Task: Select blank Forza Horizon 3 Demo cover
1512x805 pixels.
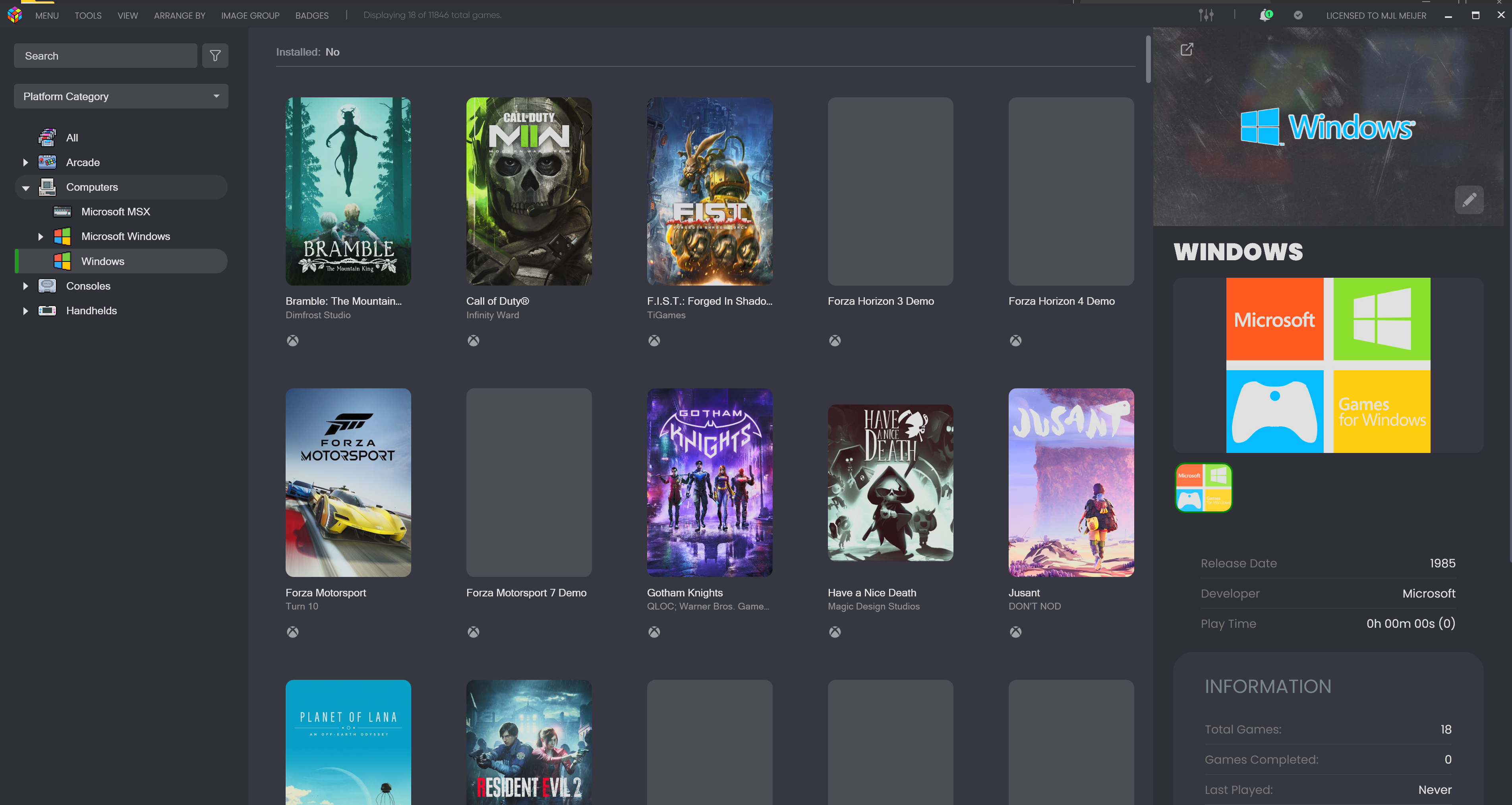Action: point(890,192)
